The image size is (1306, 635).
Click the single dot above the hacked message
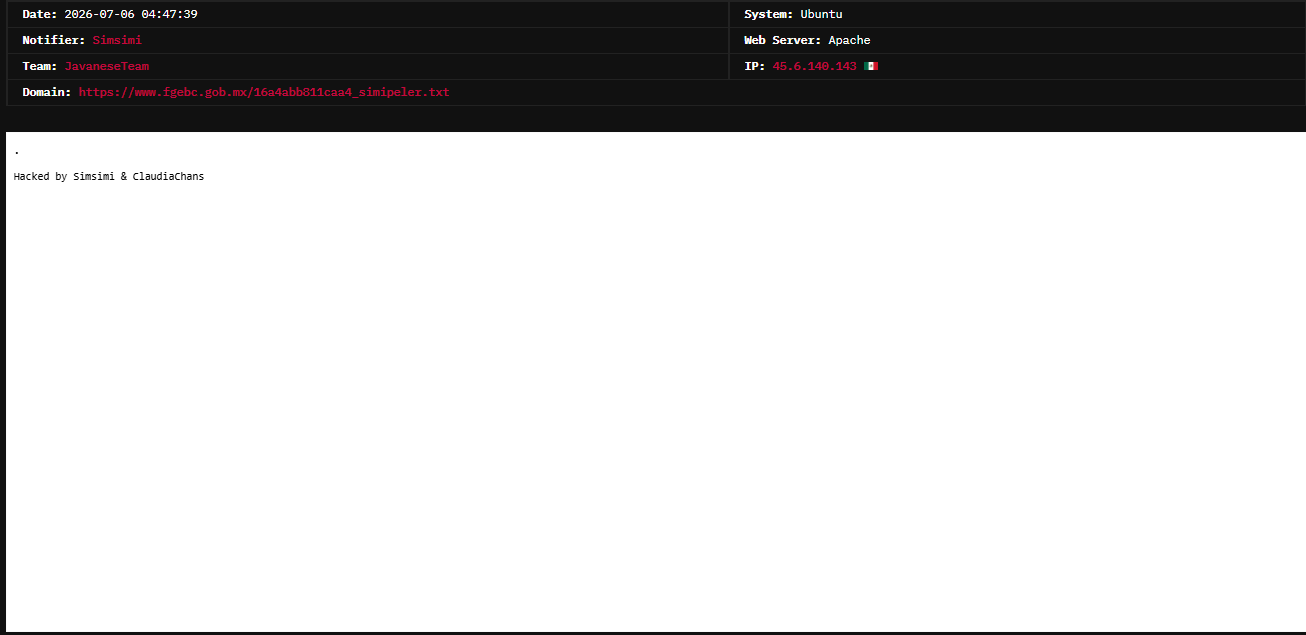tap(17, 152)
